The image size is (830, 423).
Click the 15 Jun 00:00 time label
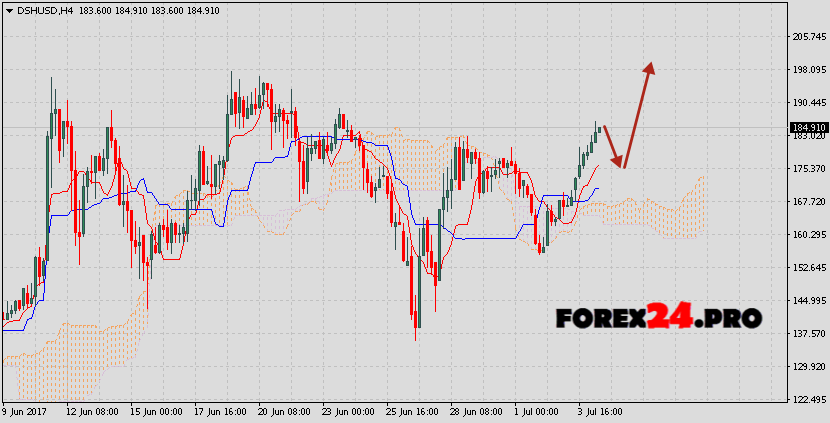coord(148,411)
